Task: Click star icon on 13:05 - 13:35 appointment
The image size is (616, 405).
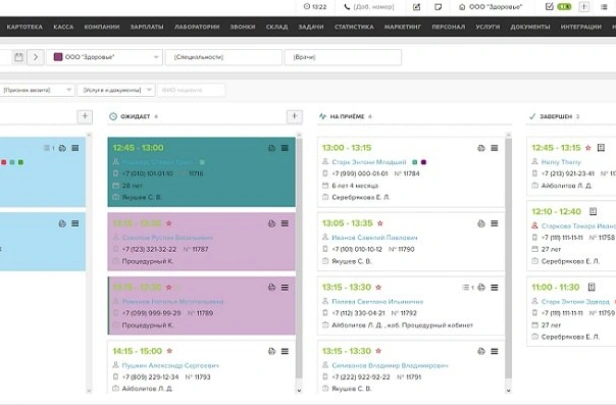Action: pos(380,223)
